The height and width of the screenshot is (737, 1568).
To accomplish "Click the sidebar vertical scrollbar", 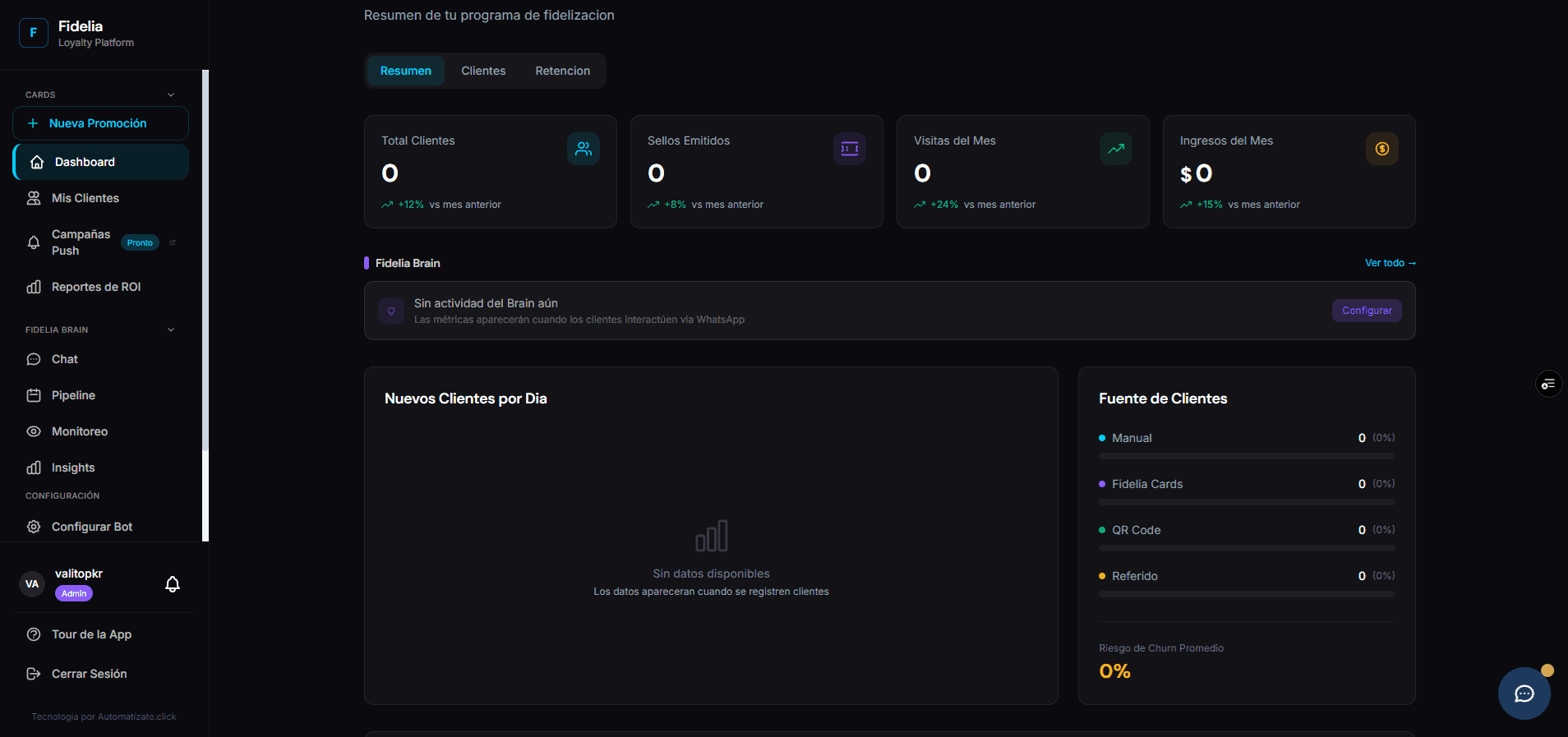I will (205, 306).
